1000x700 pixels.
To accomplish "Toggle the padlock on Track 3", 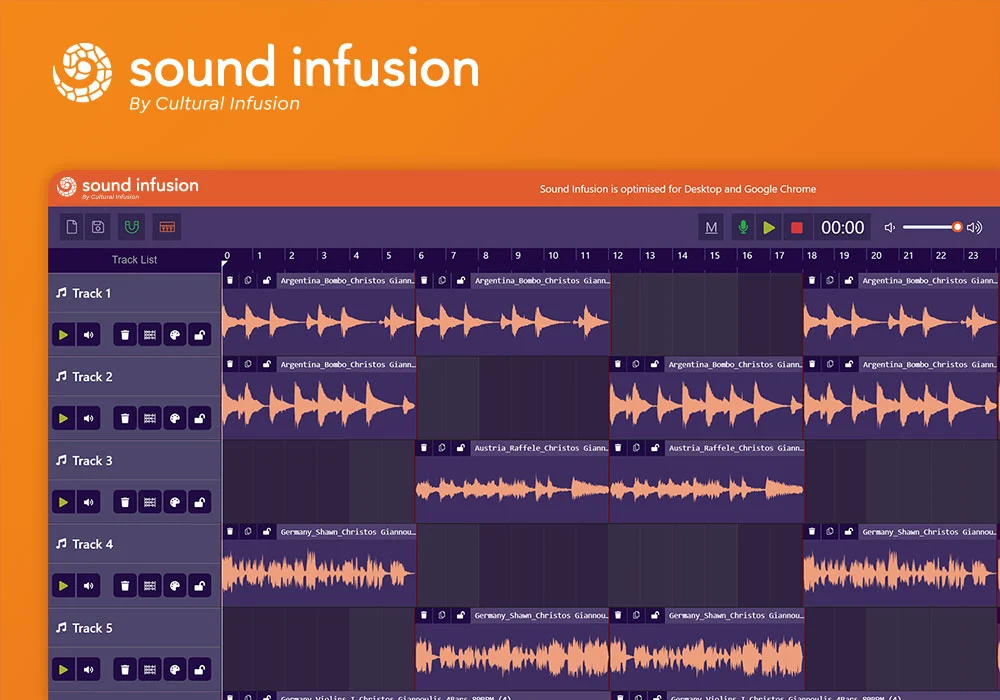I will (200, 502).
